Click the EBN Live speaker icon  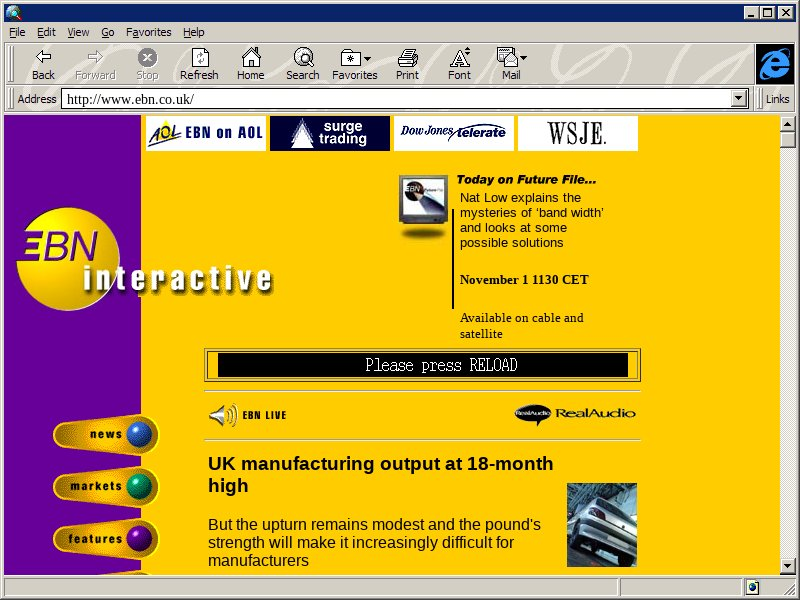tap(223, 415)
